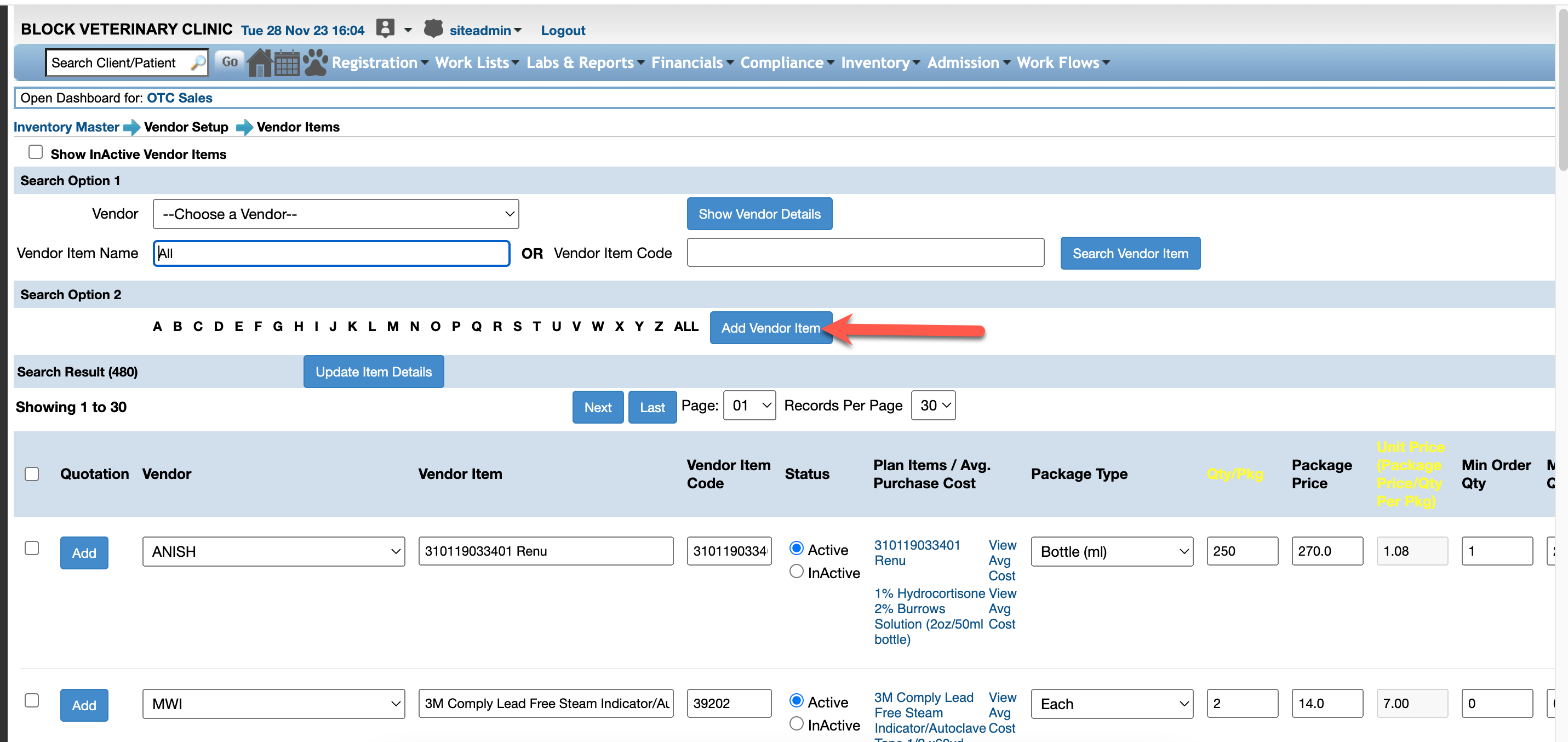Image resolution: width=1568 pixels, height=742 pixels.
Task: Open the Labs & Reports menu
Action: point(585,62)
